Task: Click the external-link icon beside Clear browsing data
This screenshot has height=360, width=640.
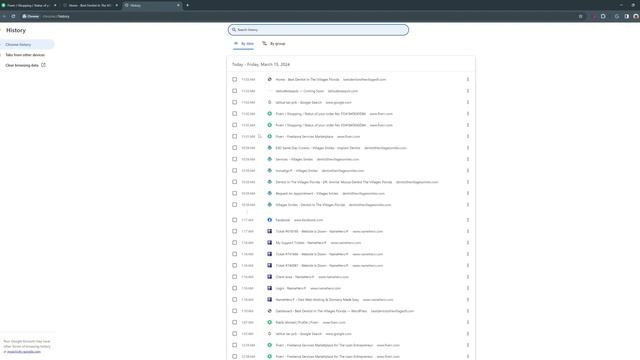Action: point(43,65)
